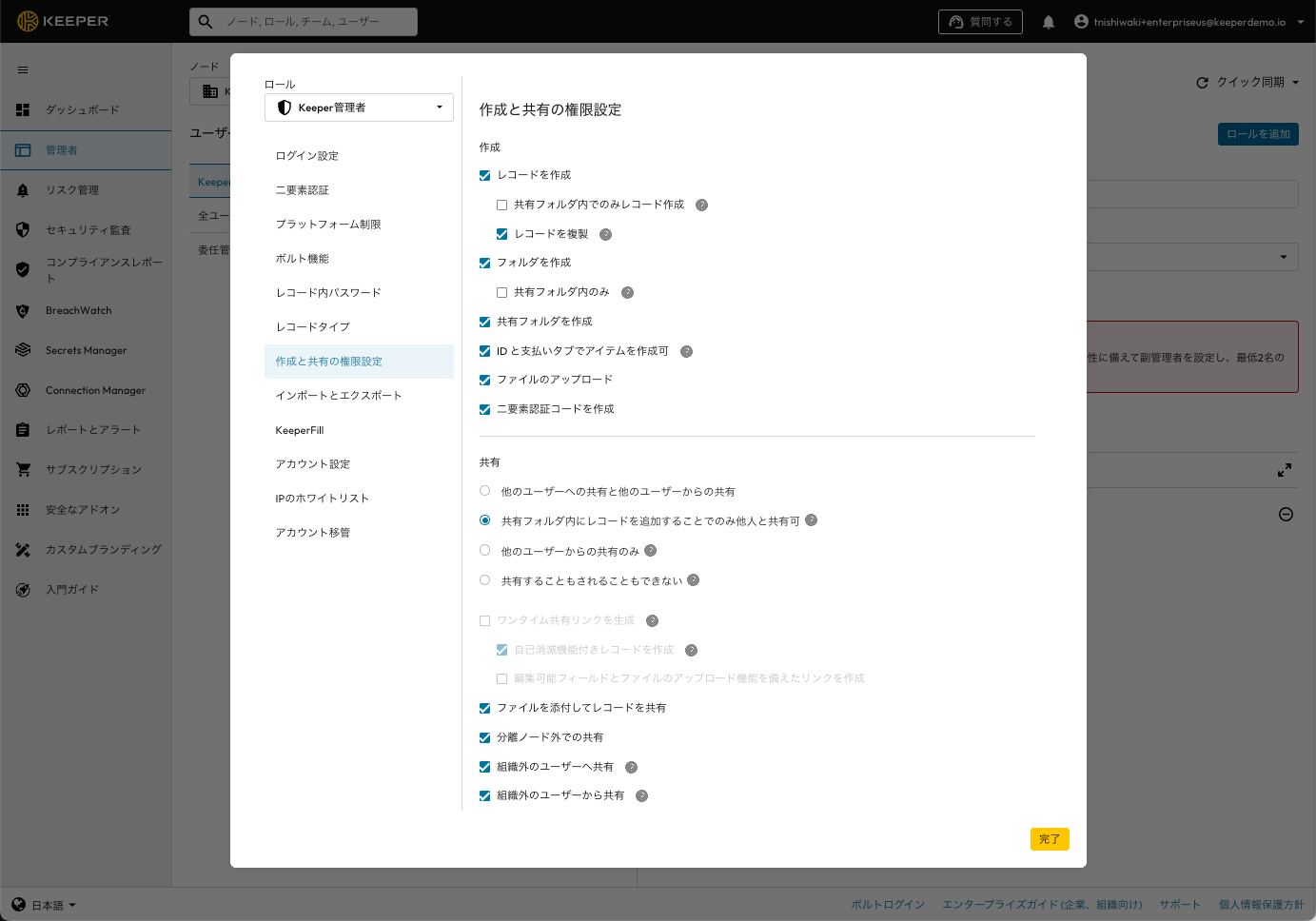Image resolution: width=1316 pixels, height=921 pixels.
Task: Open the Keeper管理者 role dropdown
Action: click(359, 108)
